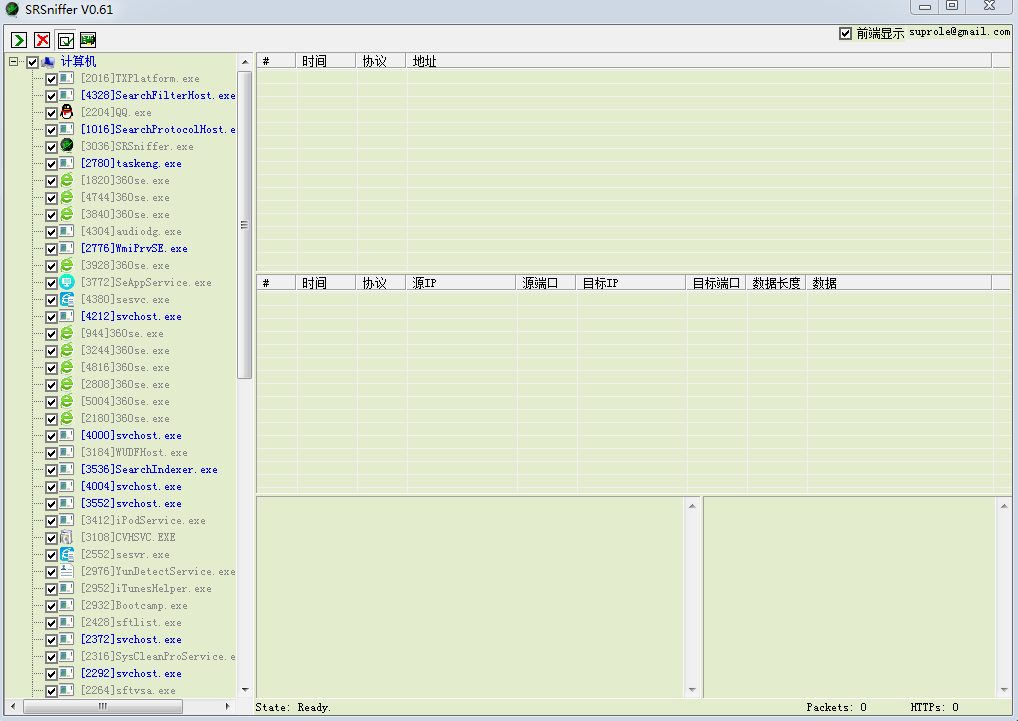Click the 数据长度 column header
1018x721 pixels.
(776, 283)
